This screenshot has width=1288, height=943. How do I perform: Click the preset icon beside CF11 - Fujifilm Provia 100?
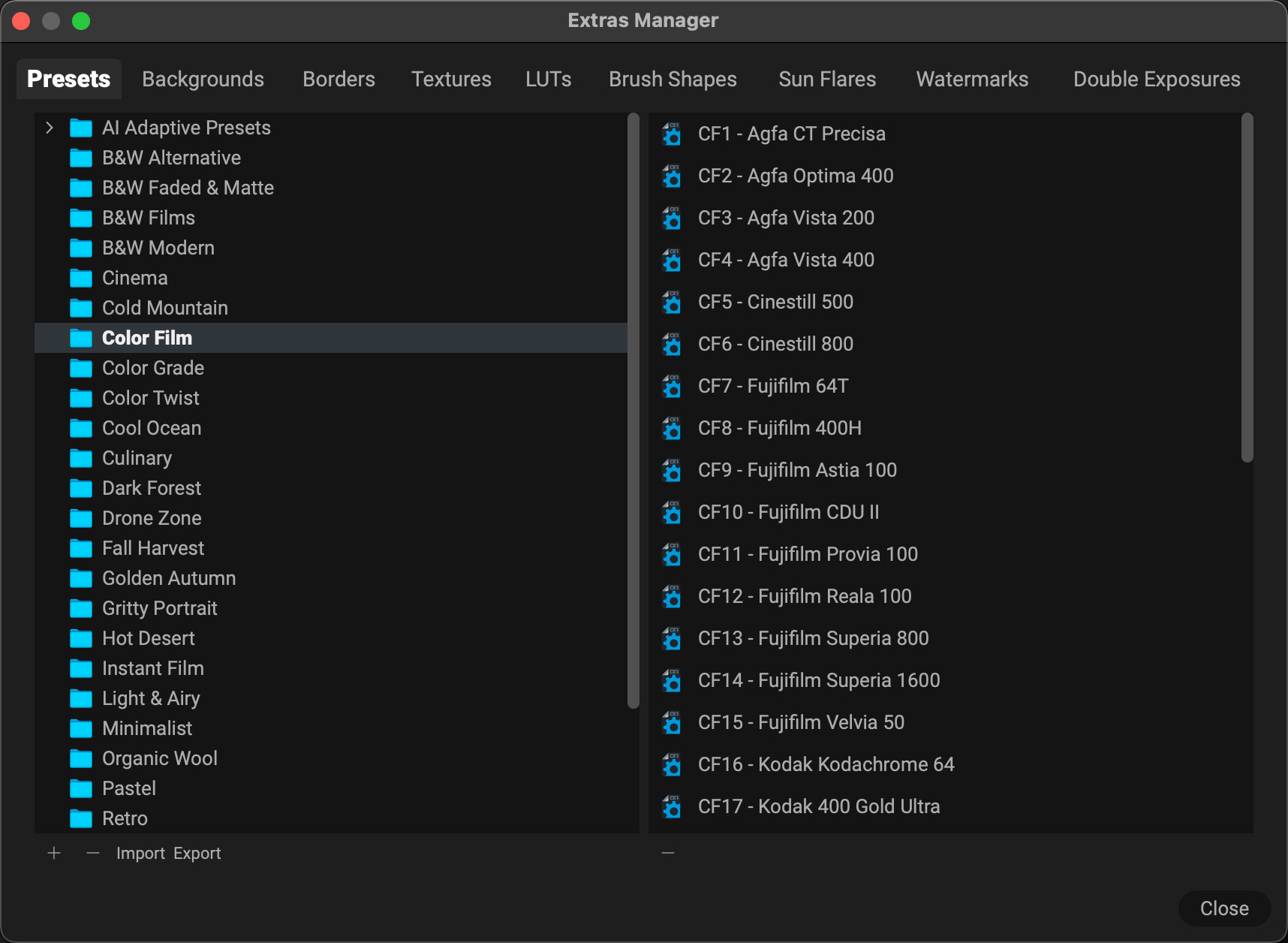[672, 554]
